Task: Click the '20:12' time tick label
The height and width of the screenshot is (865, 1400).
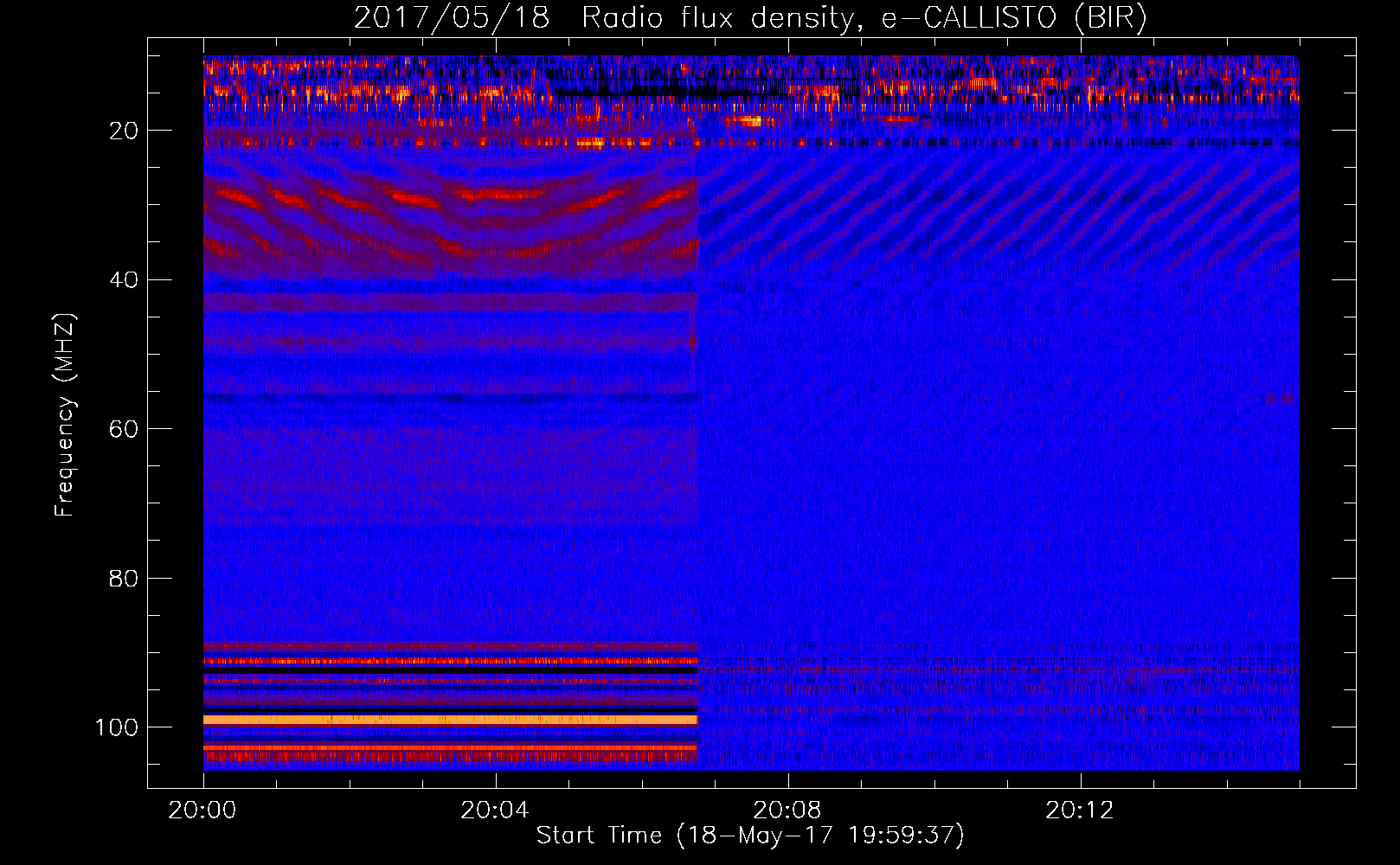Action: pos(1080,811)
